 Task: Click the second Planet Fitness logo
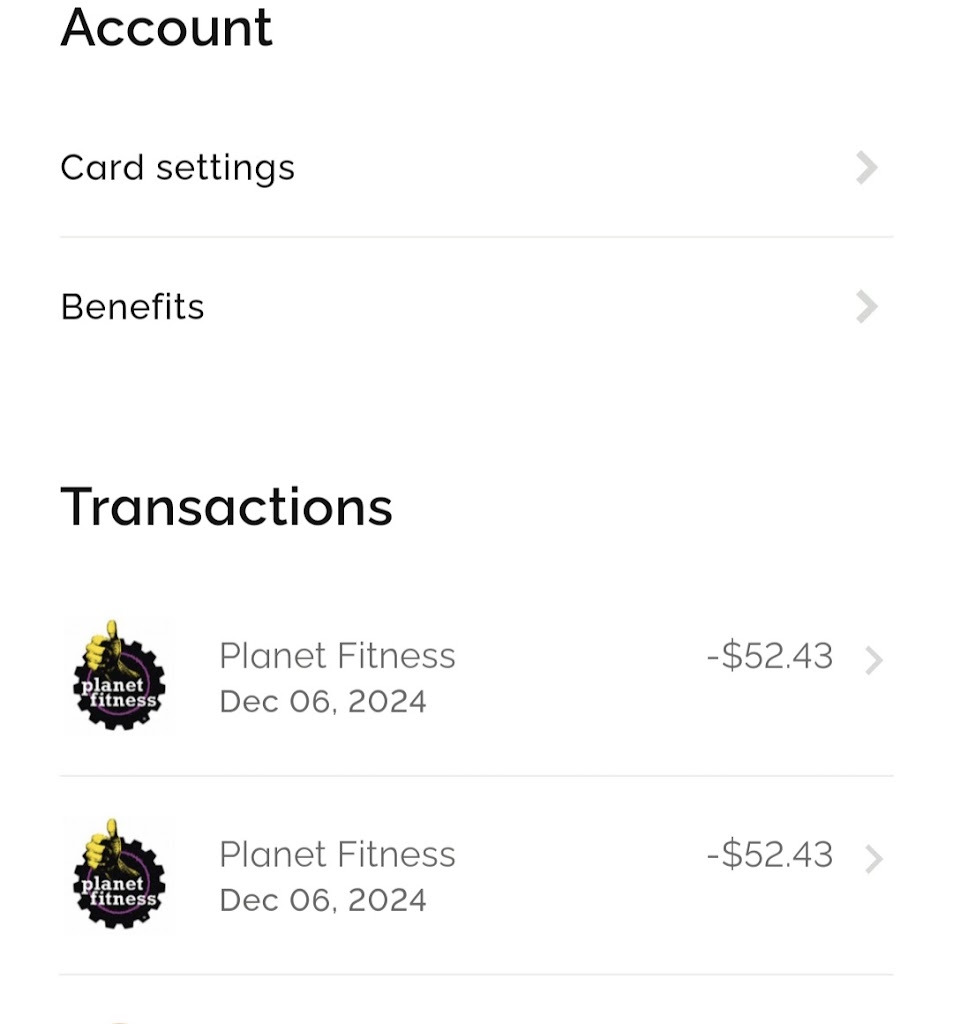point(119,877)
